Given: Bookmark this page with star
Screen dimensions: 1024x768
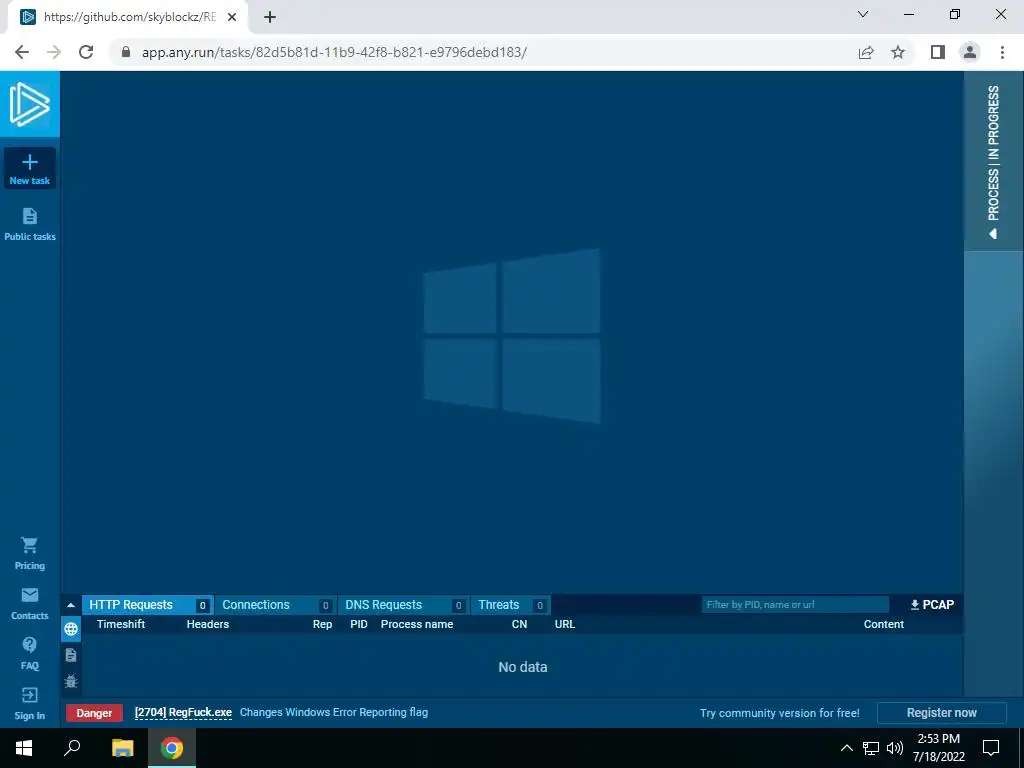Looking at the screenshot, I should [x=898, y=52].
